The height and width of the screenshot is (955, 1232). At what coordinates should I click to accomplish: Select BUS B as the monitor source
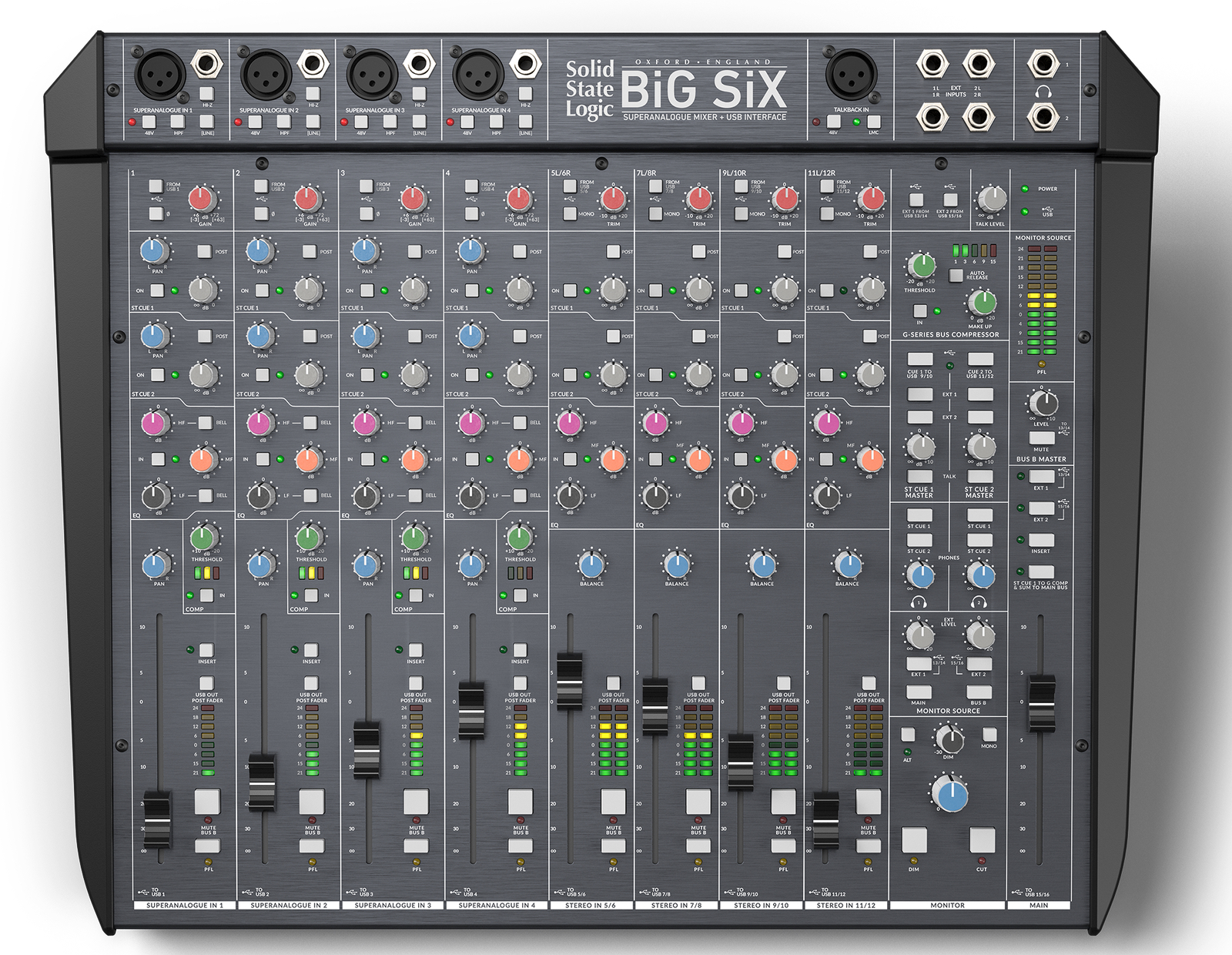coord(979,692)
